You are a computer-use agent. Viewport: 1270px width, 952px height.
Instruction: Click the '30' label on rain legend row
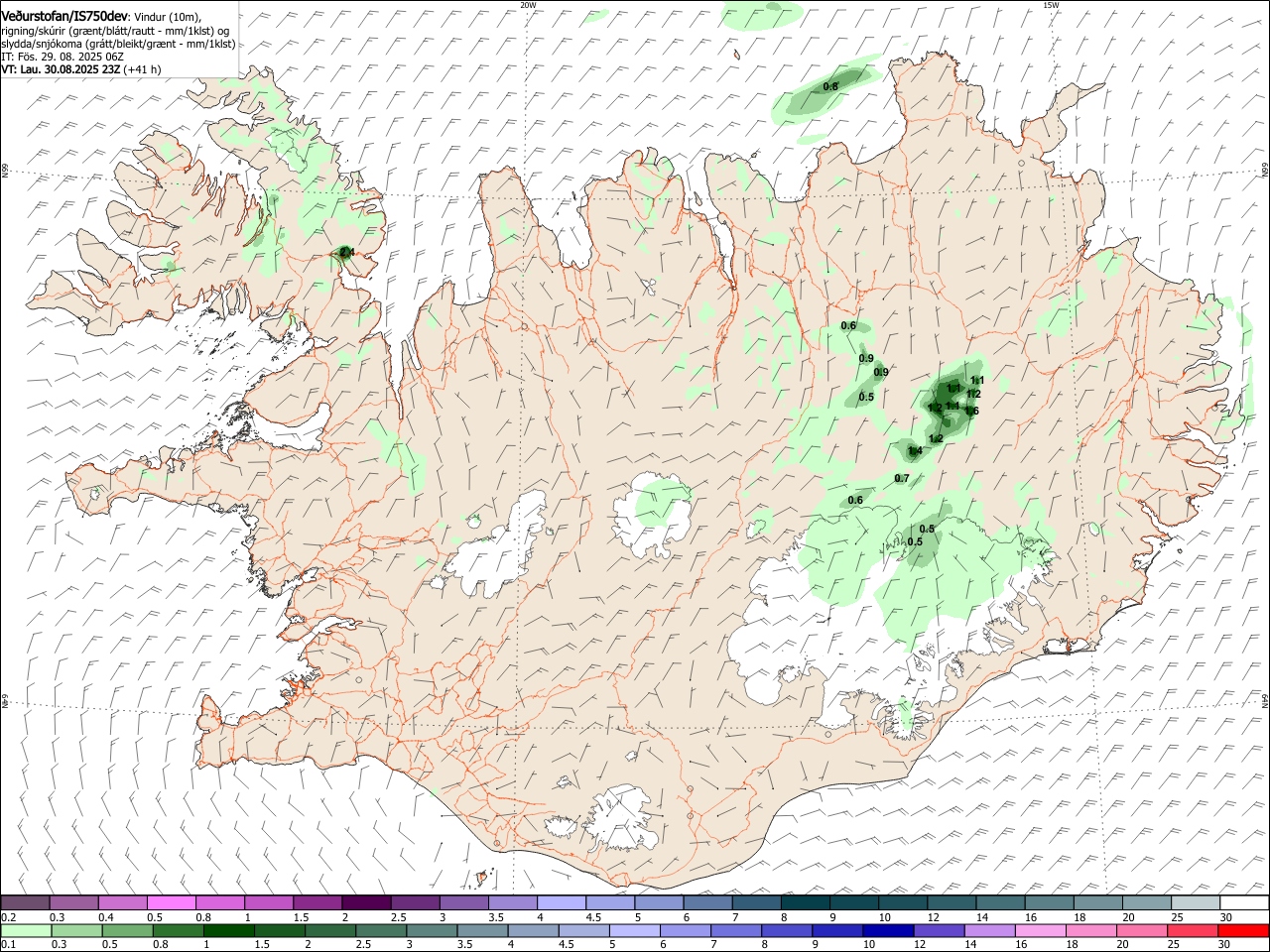[1226, 945]
